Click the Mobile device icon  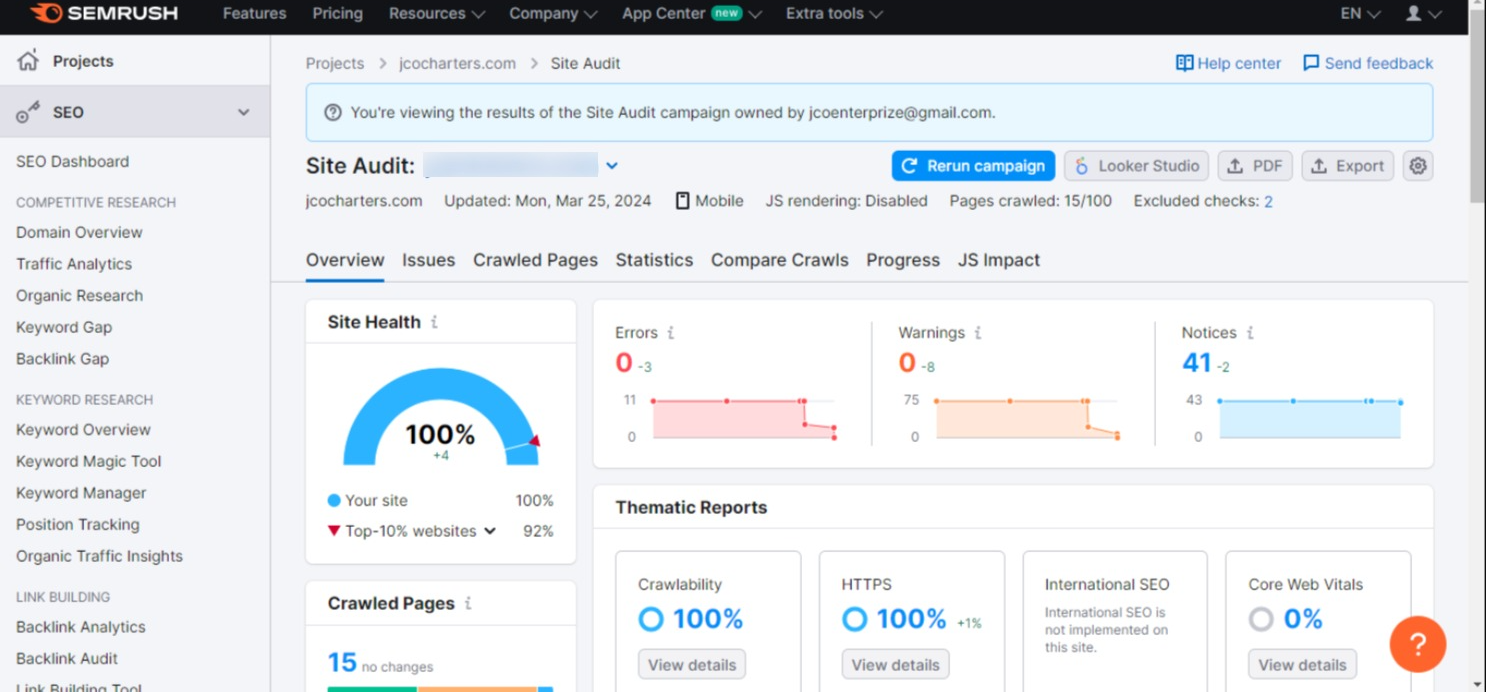click(682, 201)
